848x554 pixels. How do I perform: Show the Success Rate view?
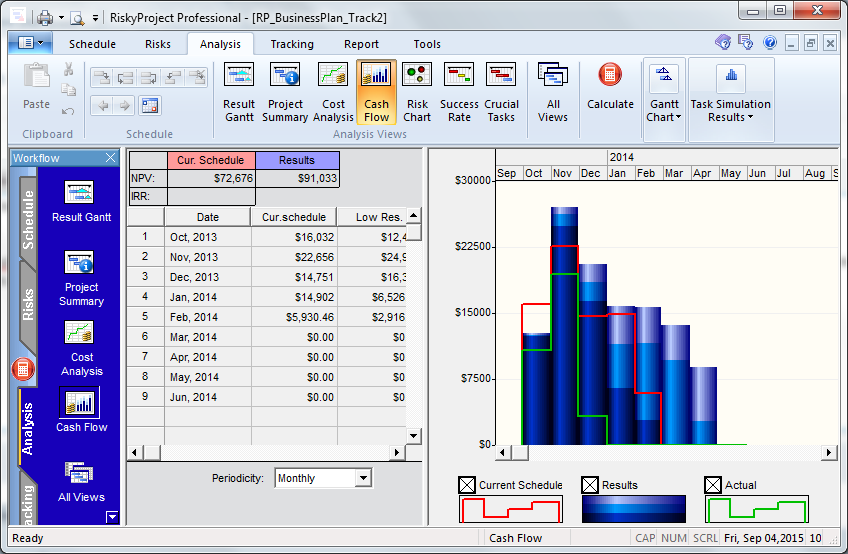(459, 93)
